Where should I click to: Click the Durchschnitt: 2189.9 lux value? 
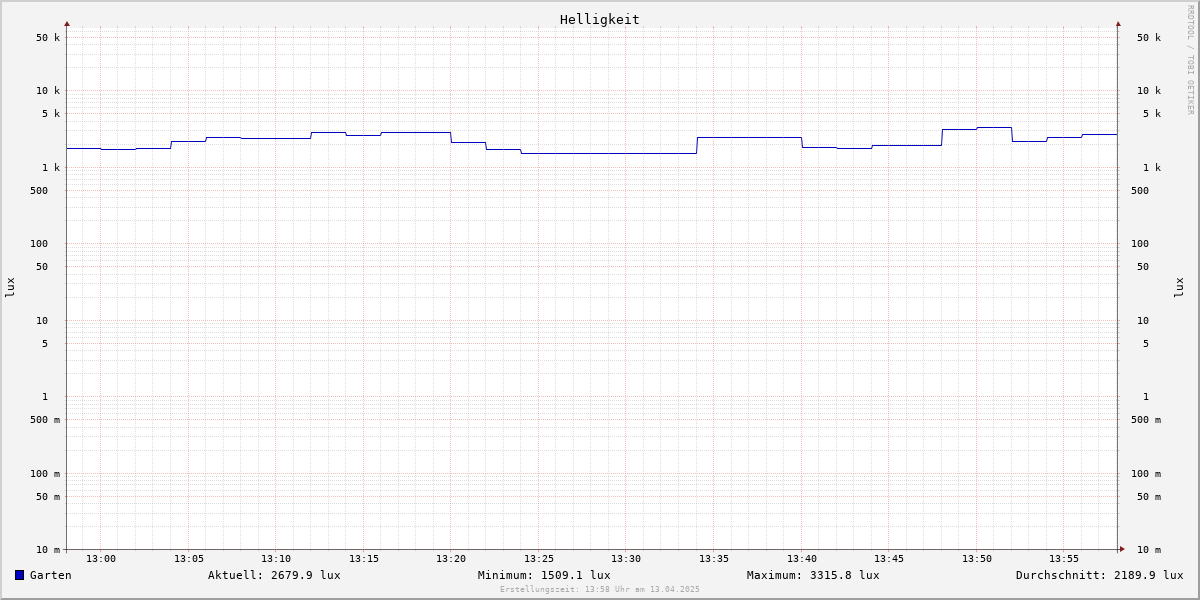click(x=1100, y=575)
